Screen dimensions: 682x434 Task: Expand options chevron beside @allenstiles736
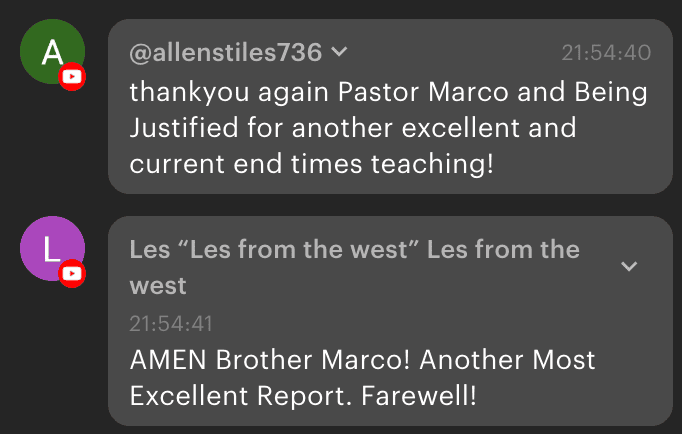[339, 52]
